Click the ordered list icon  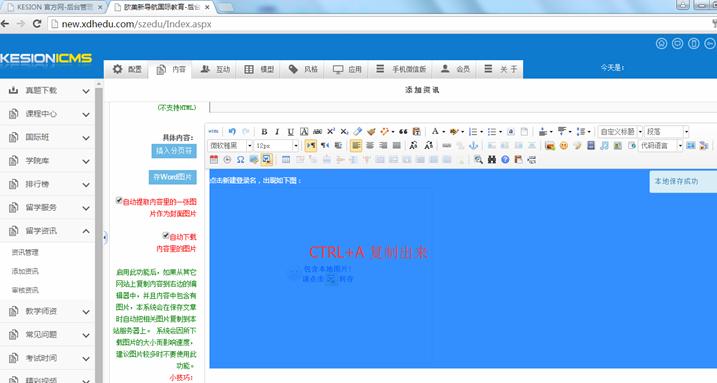(x=473, y=132)
